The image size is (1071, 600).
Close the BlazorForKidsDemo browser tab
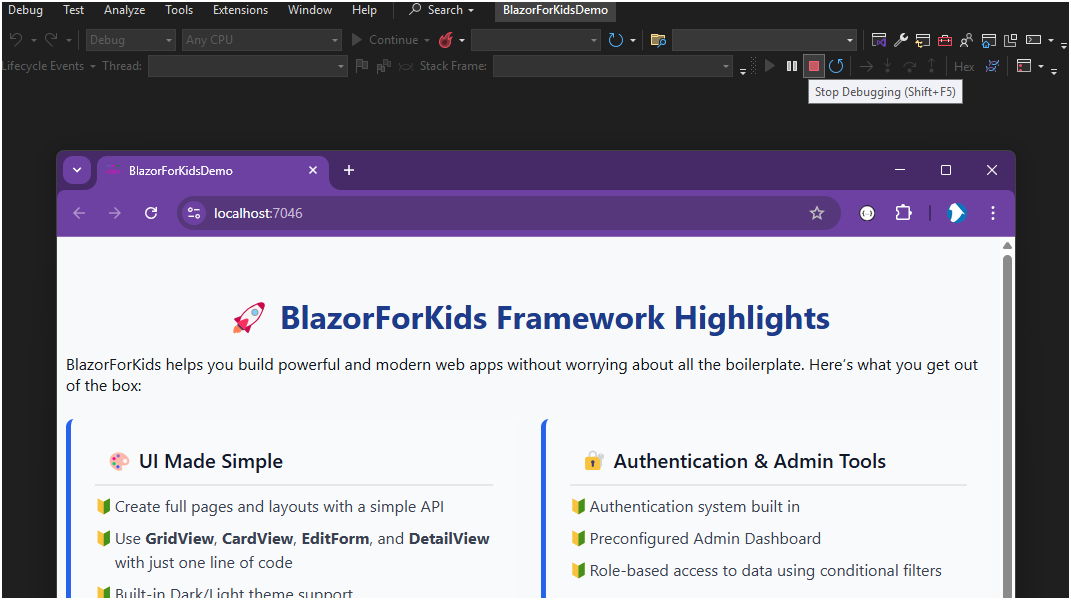[x=313, y=170]
